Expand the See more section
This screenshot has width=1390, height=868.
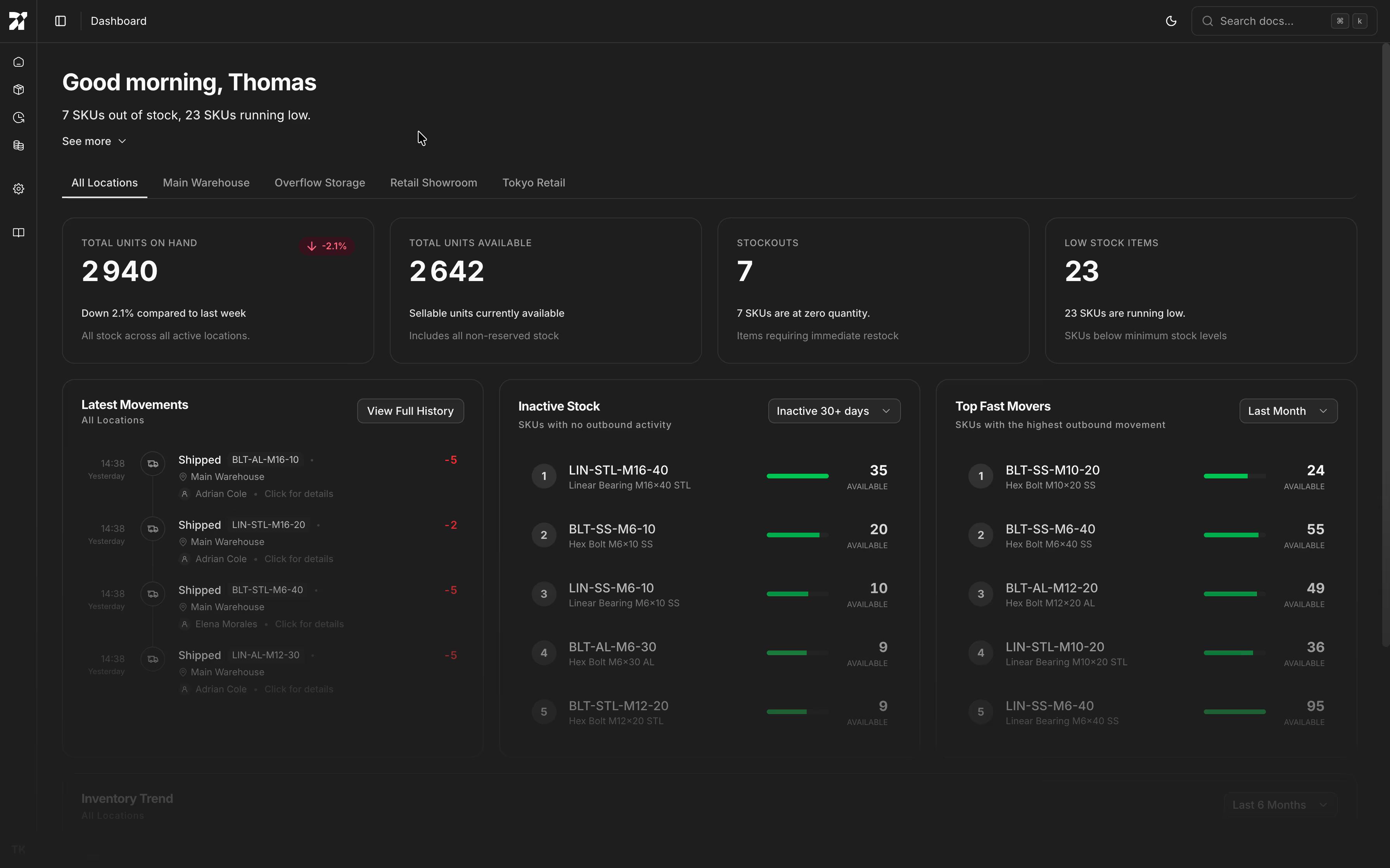tap(93, 141)
